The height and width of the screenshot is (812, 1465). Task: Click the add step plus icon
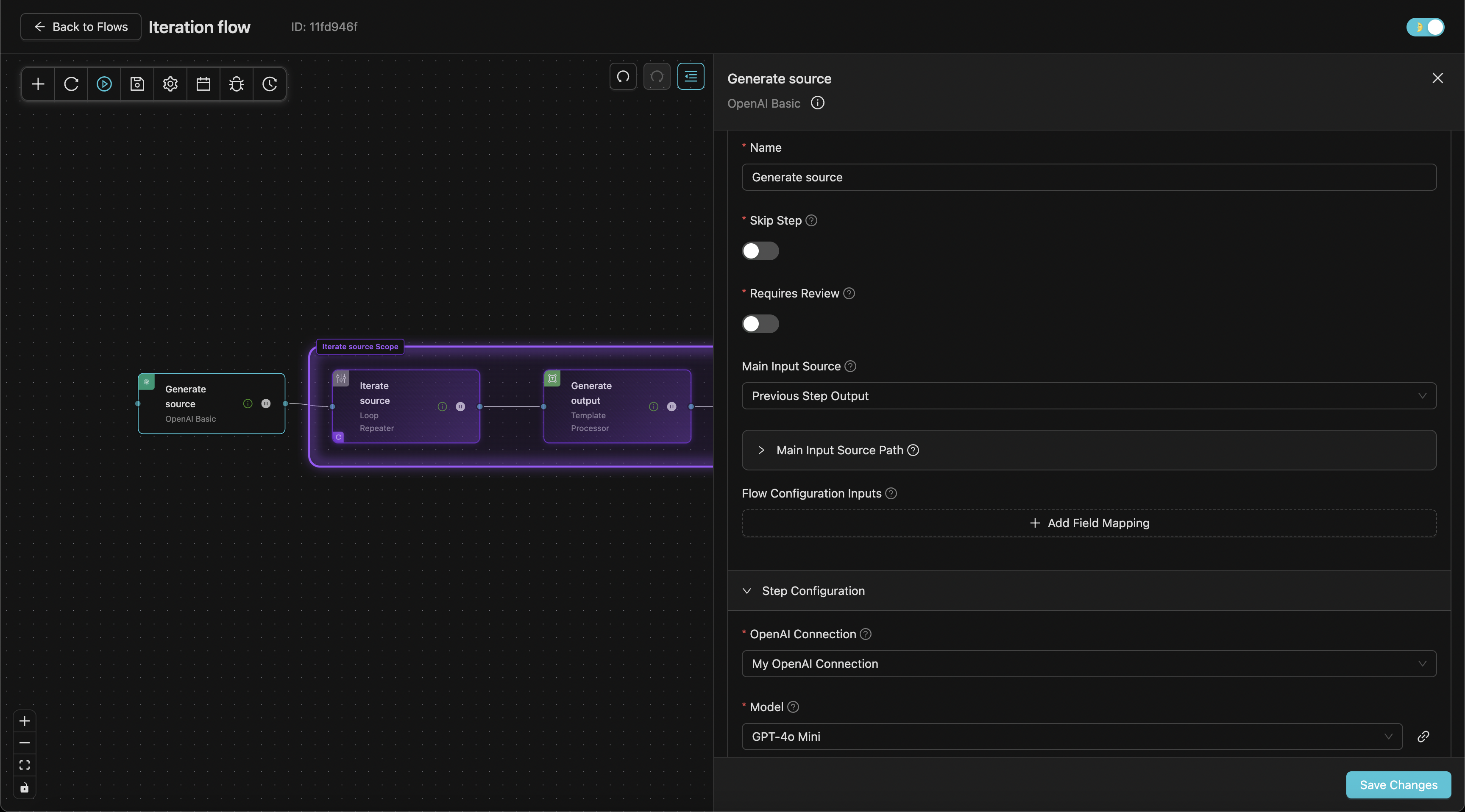click(x=38, y=84)
